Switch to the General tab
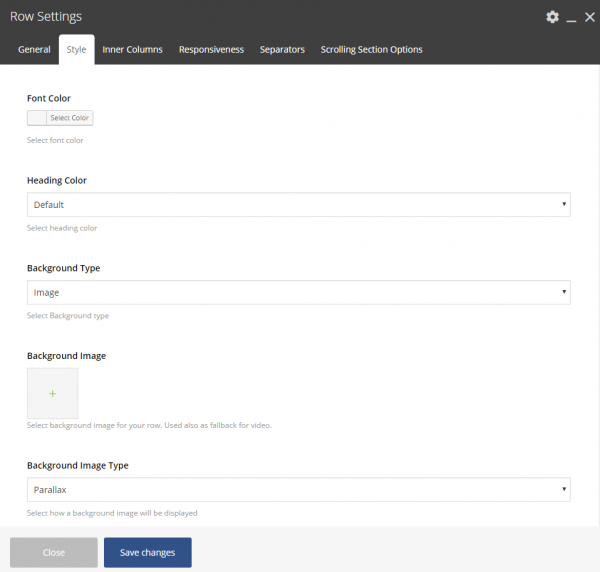 click(x=34, y=50)
